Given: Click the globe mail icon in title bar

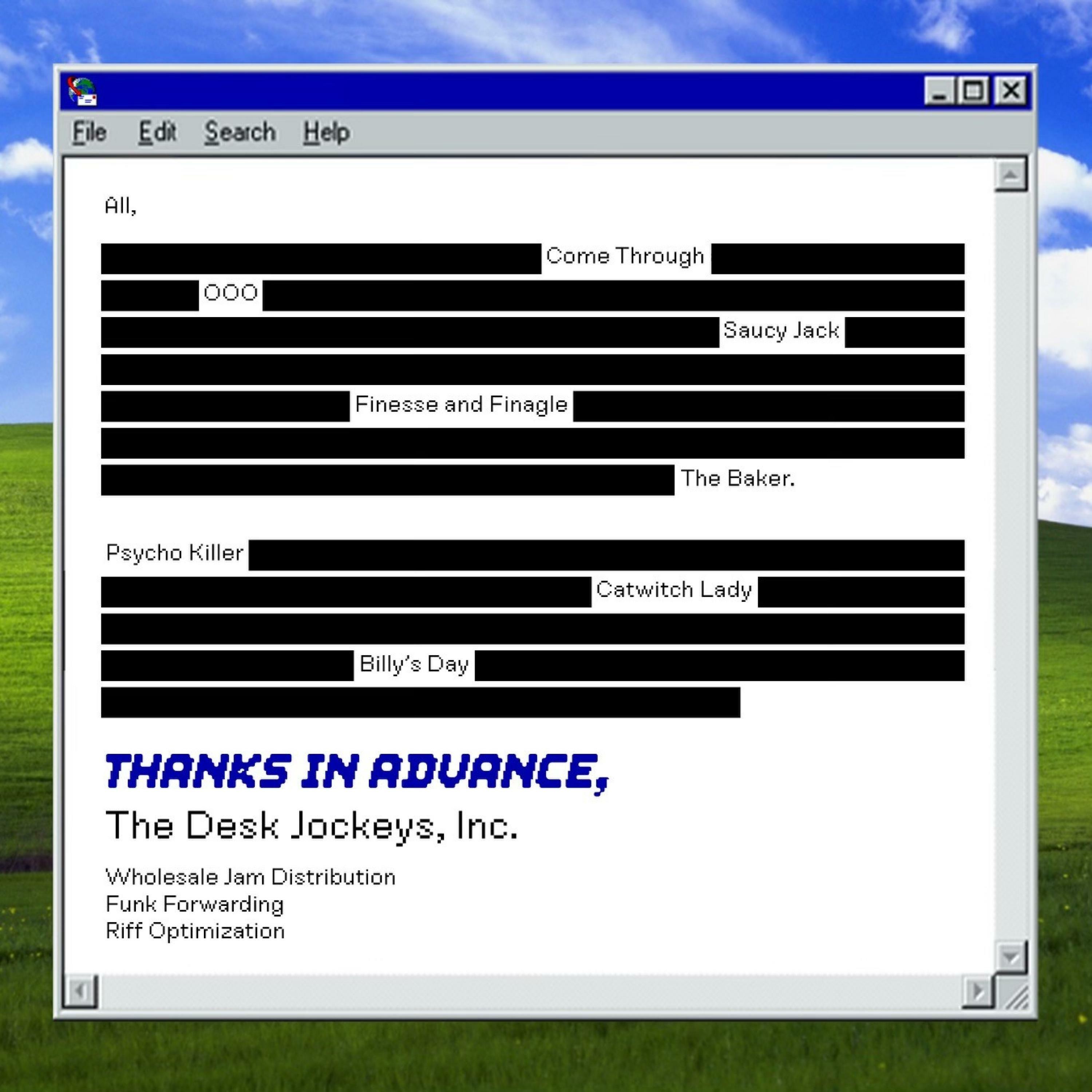Looking at the screenshot, I should 82,91.
